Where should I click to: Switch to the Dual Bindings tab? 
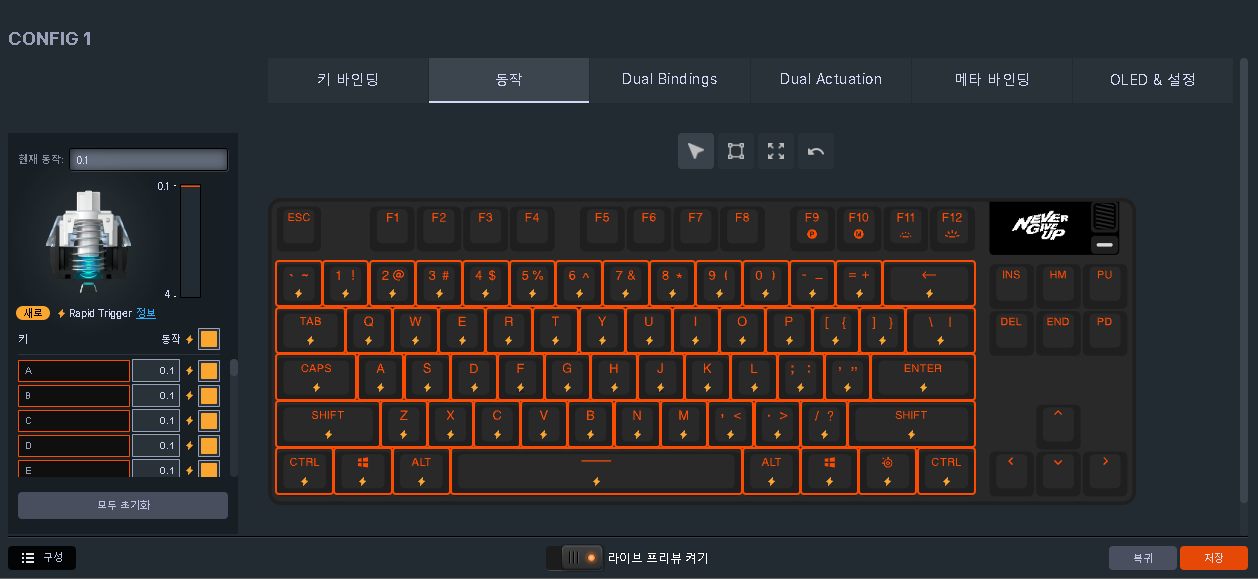(669, 80)
